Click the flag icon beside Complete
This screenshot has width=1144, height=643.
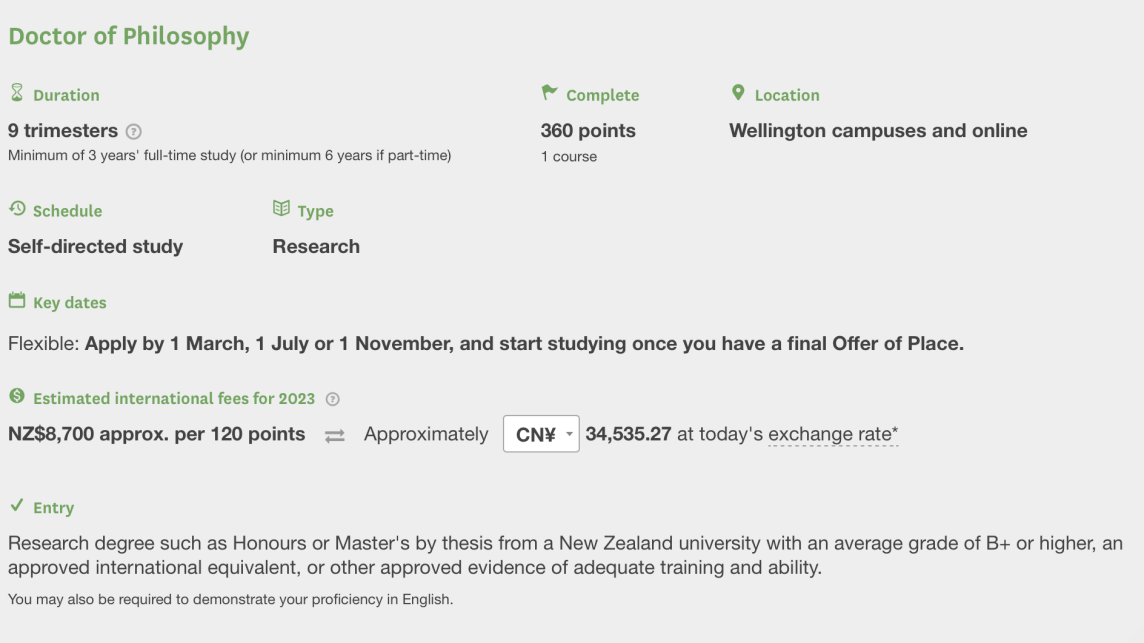pyautogui.click(x=549, y=93)
